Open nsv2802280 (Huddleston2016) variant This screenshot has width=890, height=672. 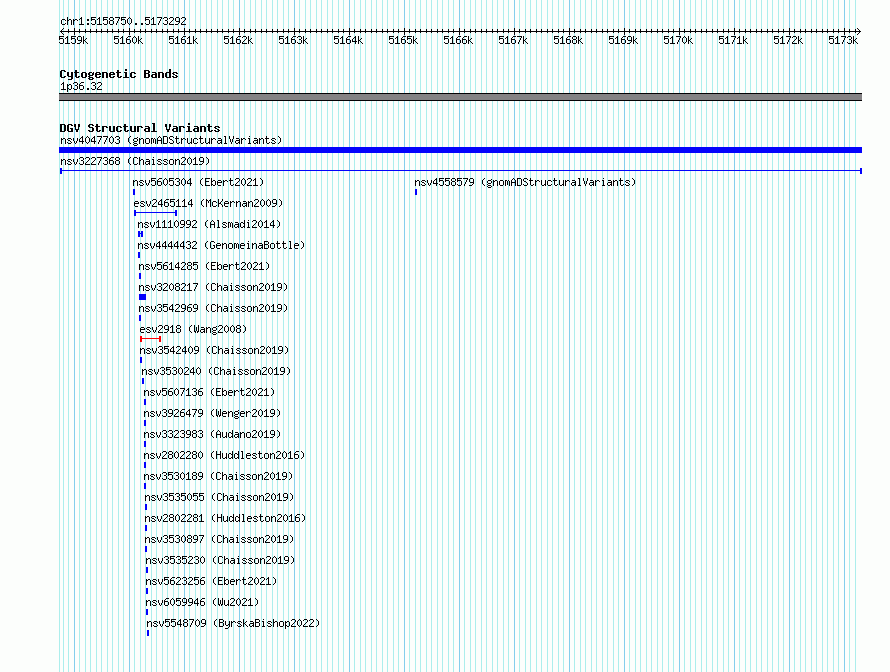click(x=224, y=455)
